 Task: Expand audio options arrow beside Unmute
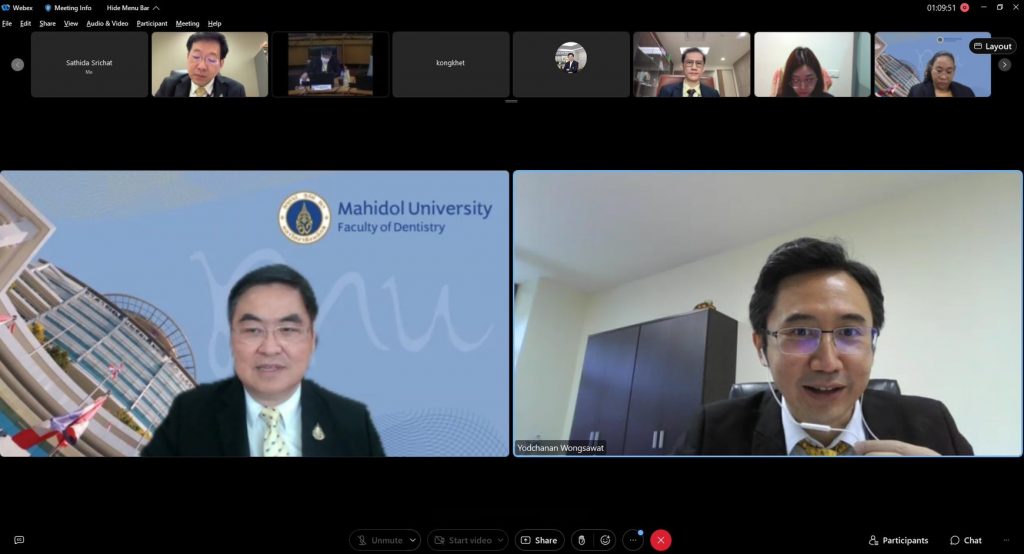coord(412,540)
